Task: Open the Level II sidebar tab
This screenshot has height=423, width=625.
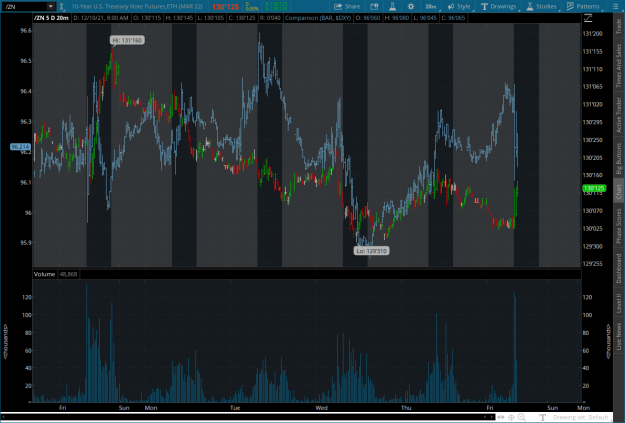Action: click(619, 303)
